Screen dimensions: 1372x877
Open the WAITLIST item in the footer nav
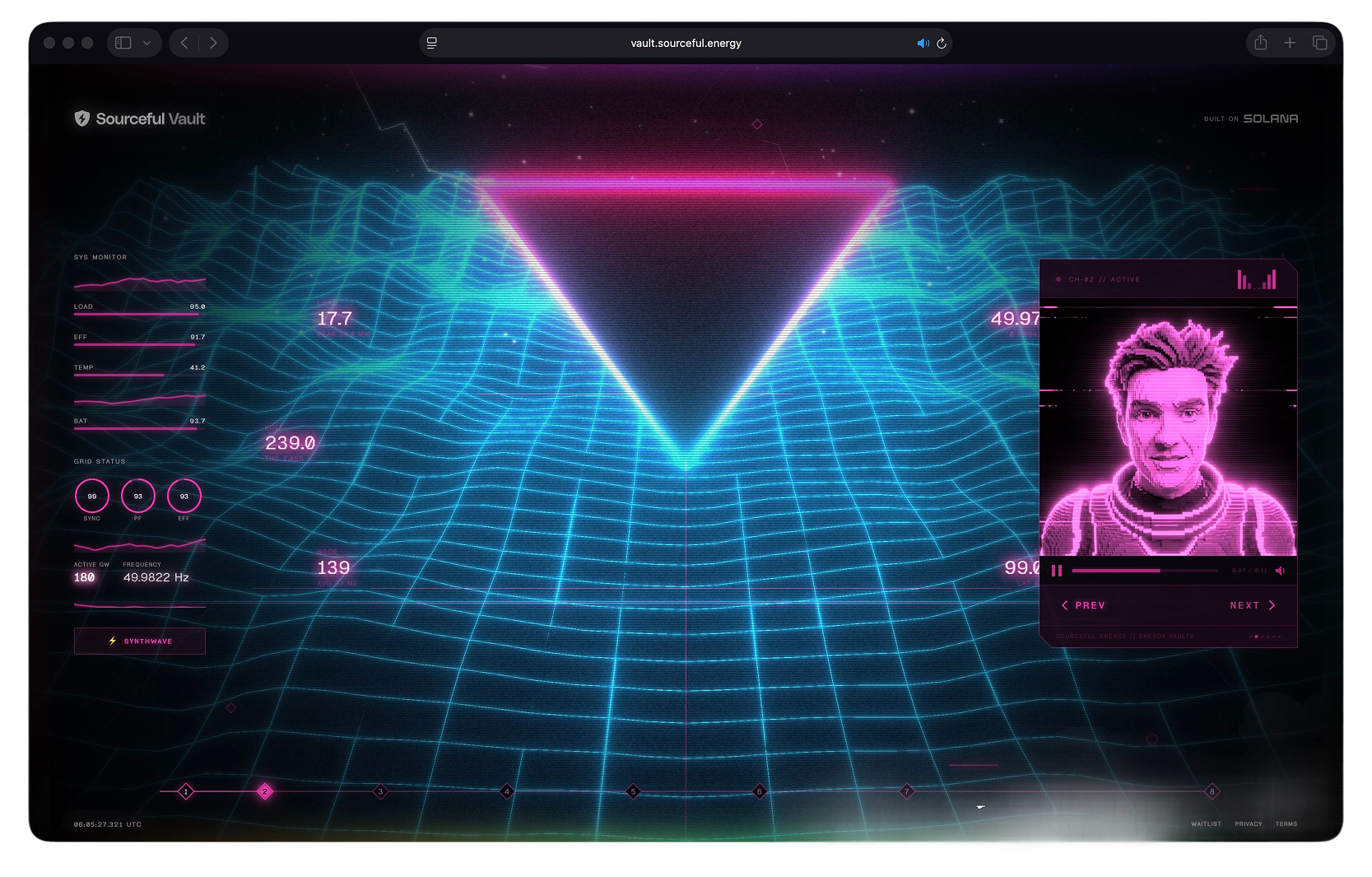1207,823
